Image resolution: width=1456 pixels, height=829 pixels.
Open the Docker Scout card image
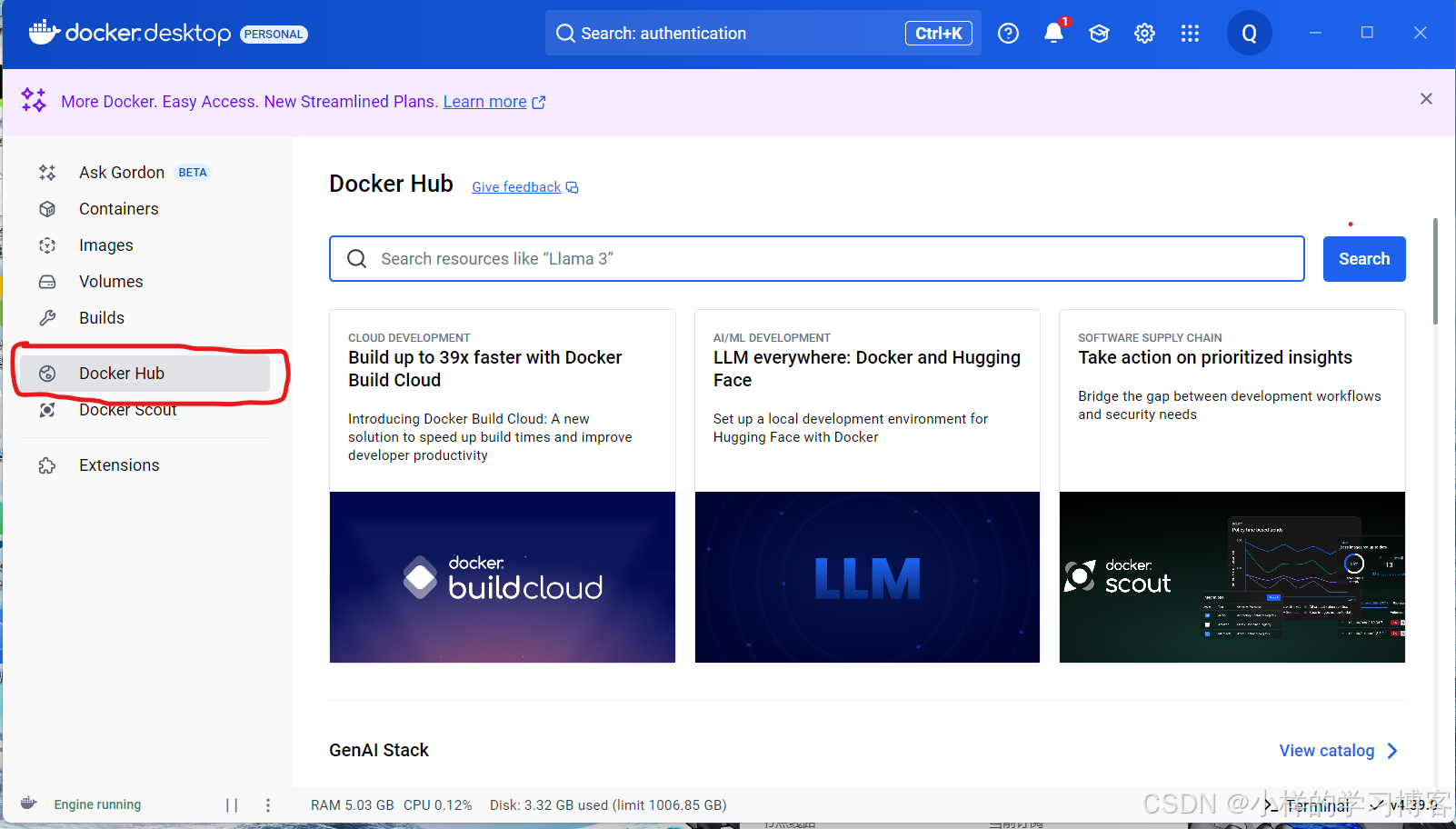tap(1232, 577)
